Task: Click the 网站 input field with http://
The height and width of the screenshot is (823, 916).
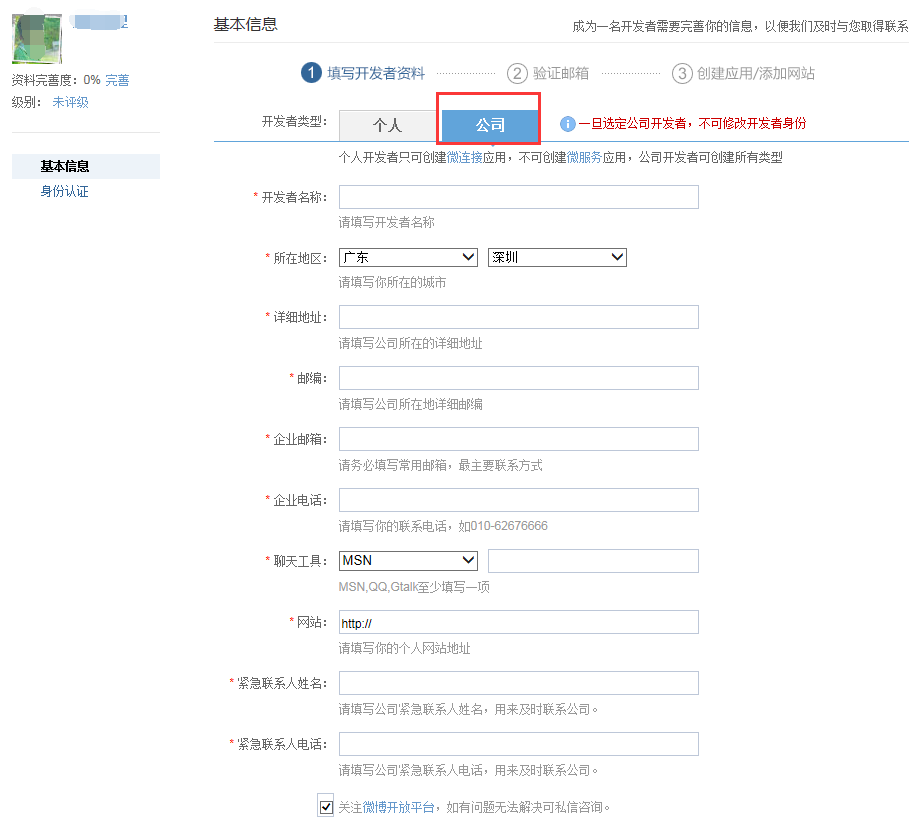Action: point(518,622)
